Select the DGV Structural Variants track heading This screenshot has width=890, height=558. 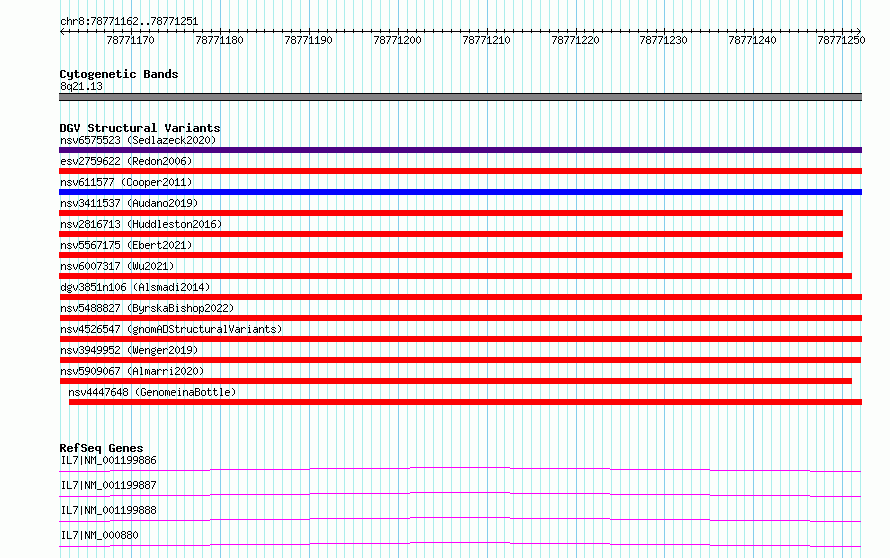point(140,128)
